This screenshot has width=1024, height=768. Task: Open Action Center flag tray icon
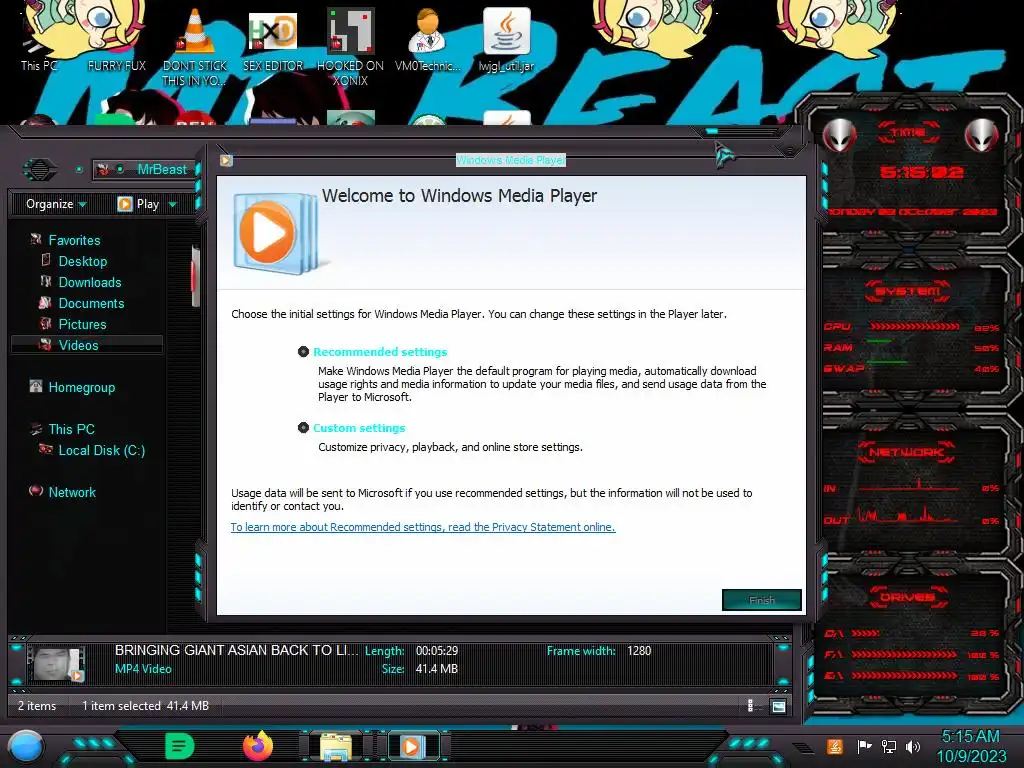coord(864,746)
